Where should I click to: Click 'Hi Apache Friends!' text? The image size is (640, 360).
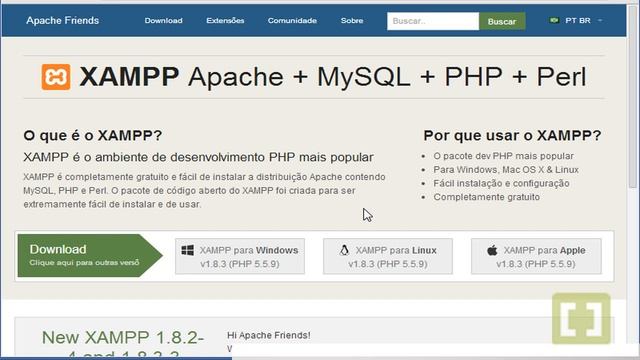pos(269,335)
